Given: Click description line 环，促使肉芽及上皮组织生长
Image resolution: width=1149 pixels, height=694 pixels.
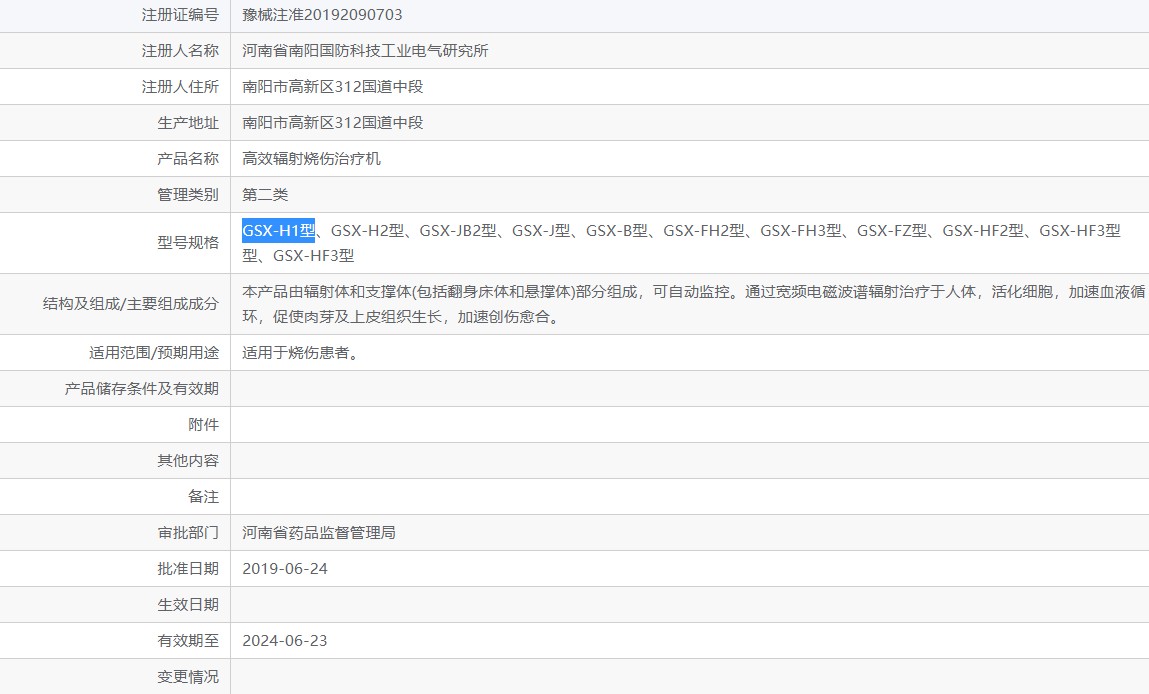Looking at the screenshot, I should pos(401,317).
